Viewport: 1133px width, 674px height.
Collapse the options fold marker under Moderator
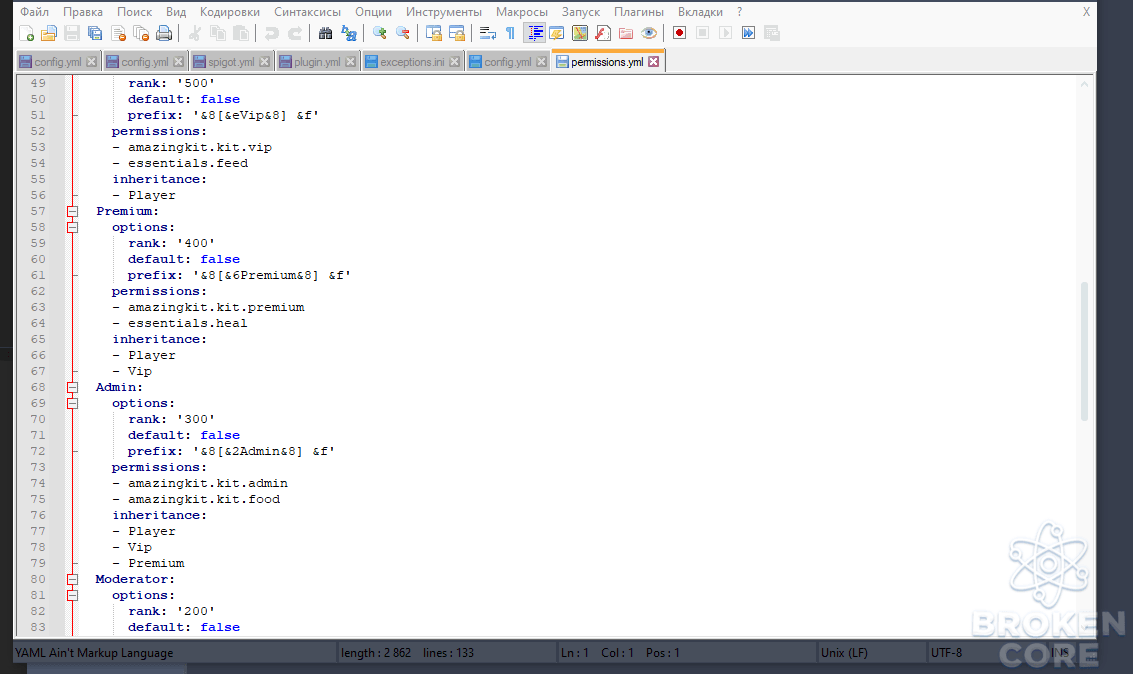72,596
